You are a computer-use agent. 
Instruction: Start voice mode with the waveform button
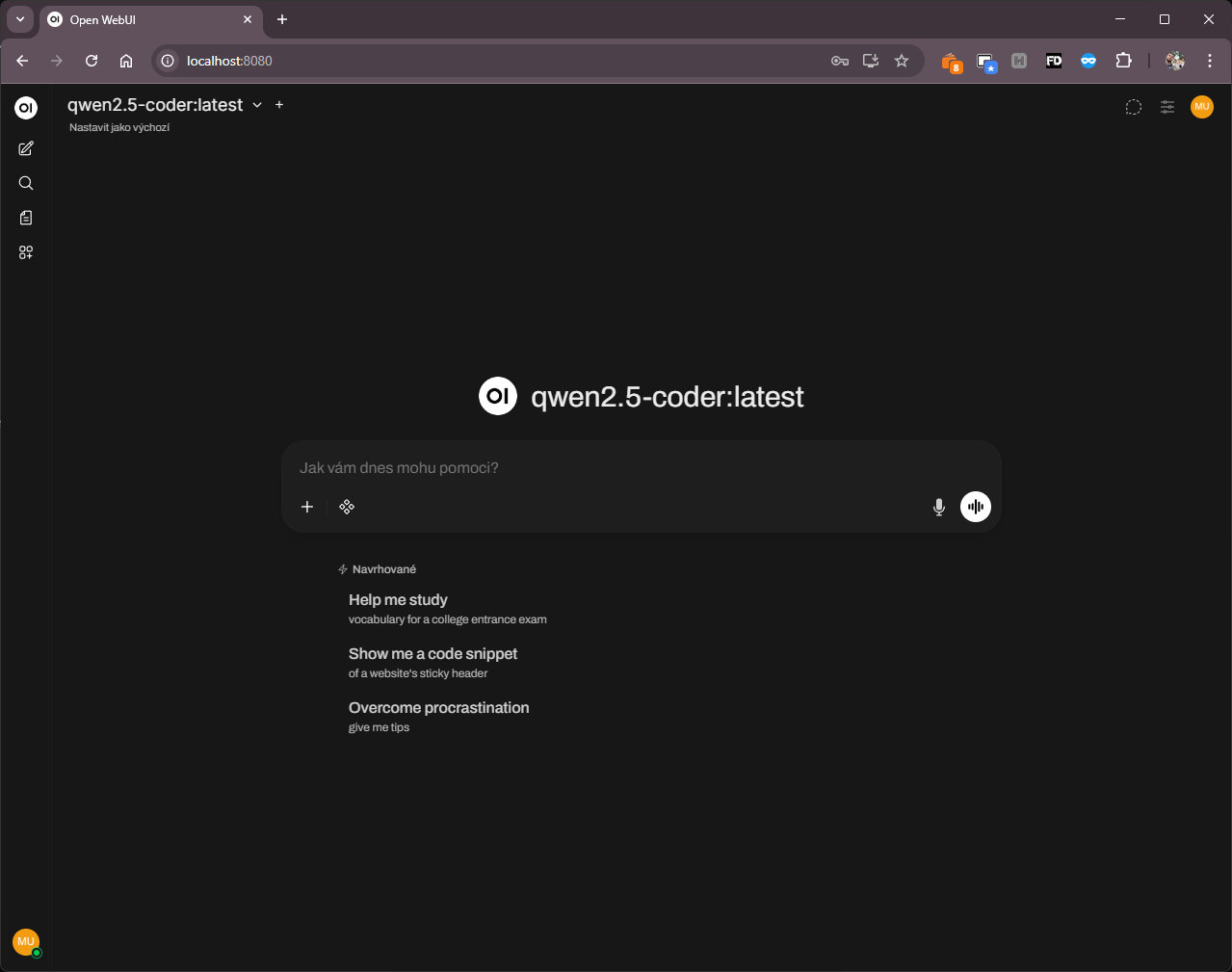pos(975,507)
